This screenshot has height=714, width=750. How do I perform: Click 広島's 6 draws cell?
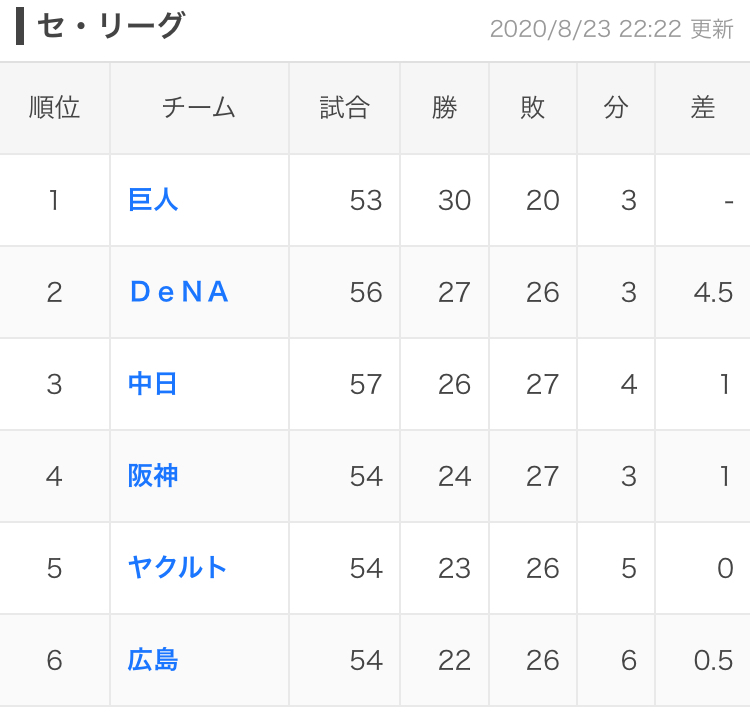pyautogui.click(x=628, y=661)
